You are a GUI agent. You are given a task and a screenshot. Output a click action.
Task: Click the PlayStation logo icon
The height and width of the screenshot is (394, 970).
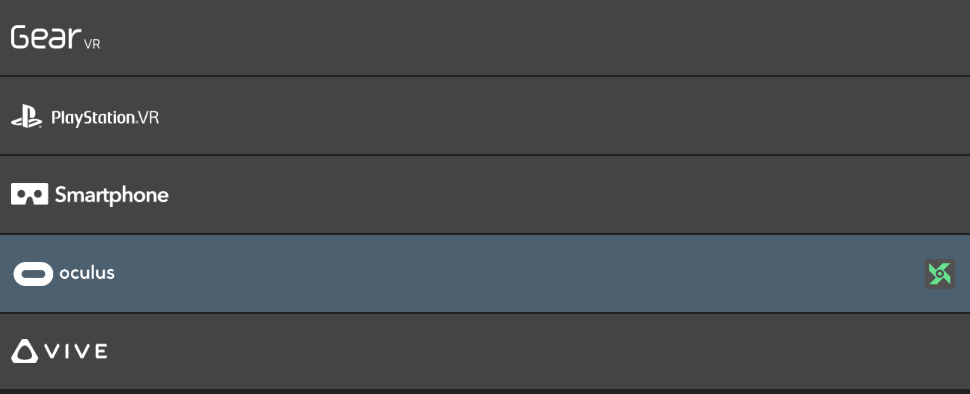click(x=27, y=117)
